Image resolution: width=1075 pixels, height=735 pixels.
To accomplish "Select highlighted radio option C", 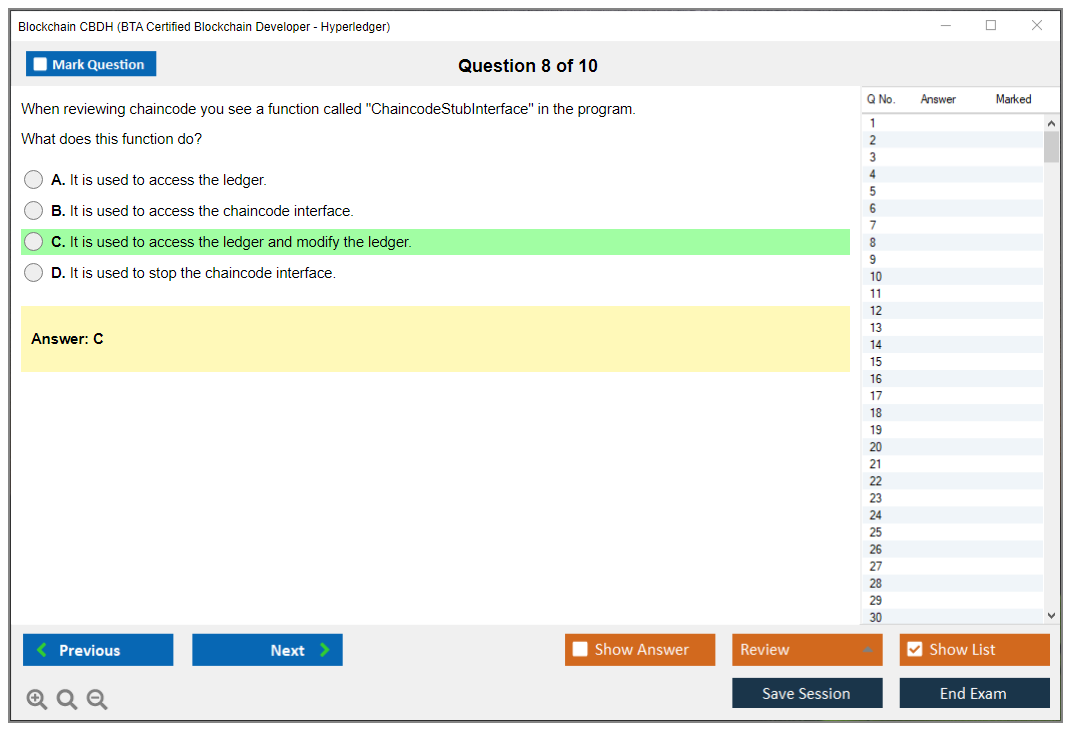I will 34,242.
